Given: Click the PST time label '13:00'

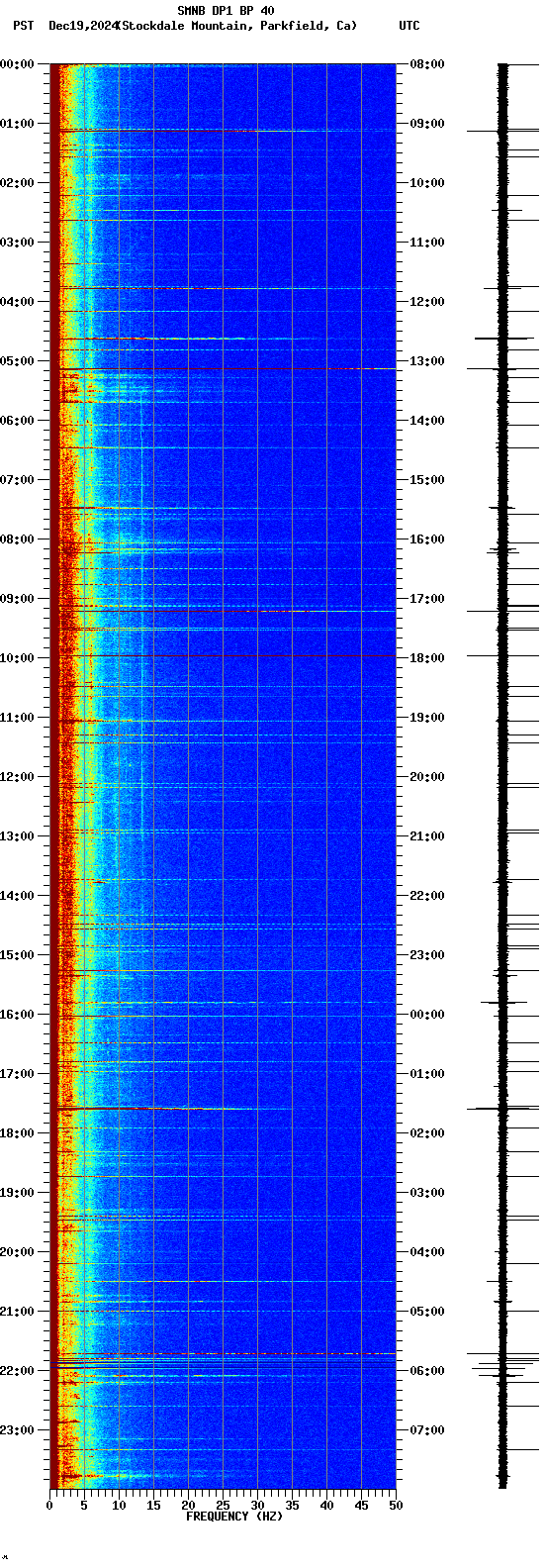Looking at the screenshot, I should pyautogui.click(x=17, y=836).
